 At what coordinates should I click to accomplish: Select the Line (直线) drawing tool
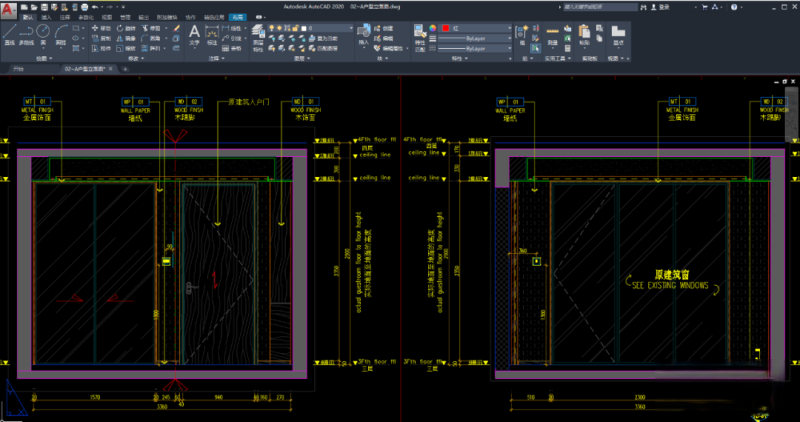pyautogui.click(x=9, y=33)
